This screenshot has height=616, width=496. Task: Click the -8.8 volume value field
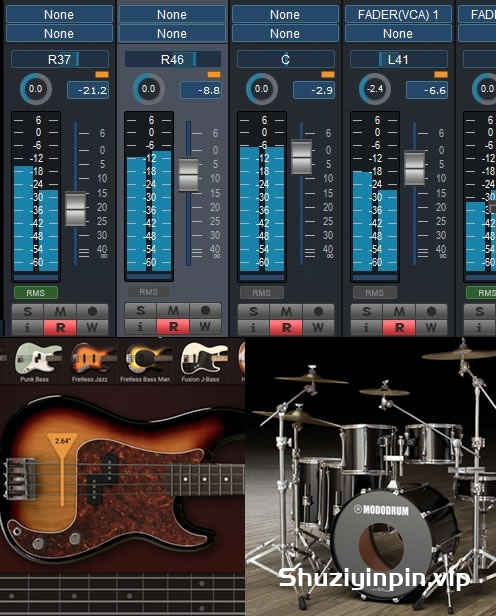pos(201,90)
